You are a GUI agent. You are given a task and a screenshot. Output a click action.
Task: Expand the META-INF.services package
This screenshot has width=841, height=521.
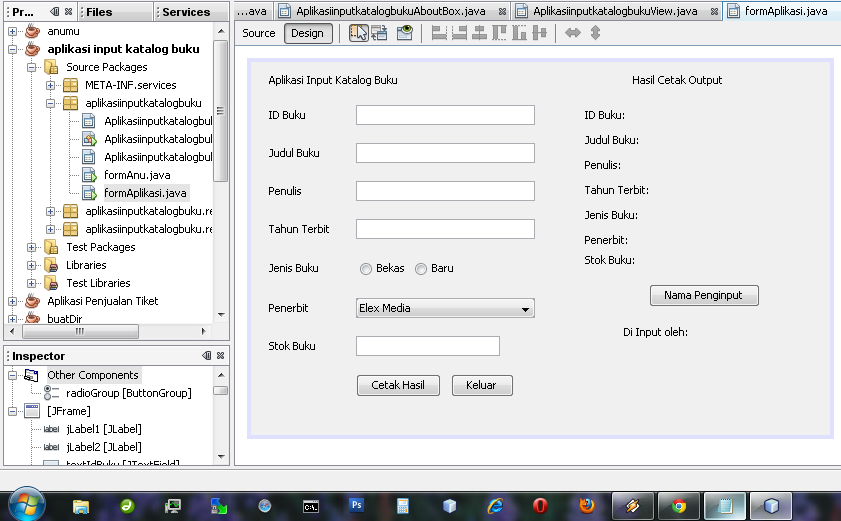coord(50,85)
